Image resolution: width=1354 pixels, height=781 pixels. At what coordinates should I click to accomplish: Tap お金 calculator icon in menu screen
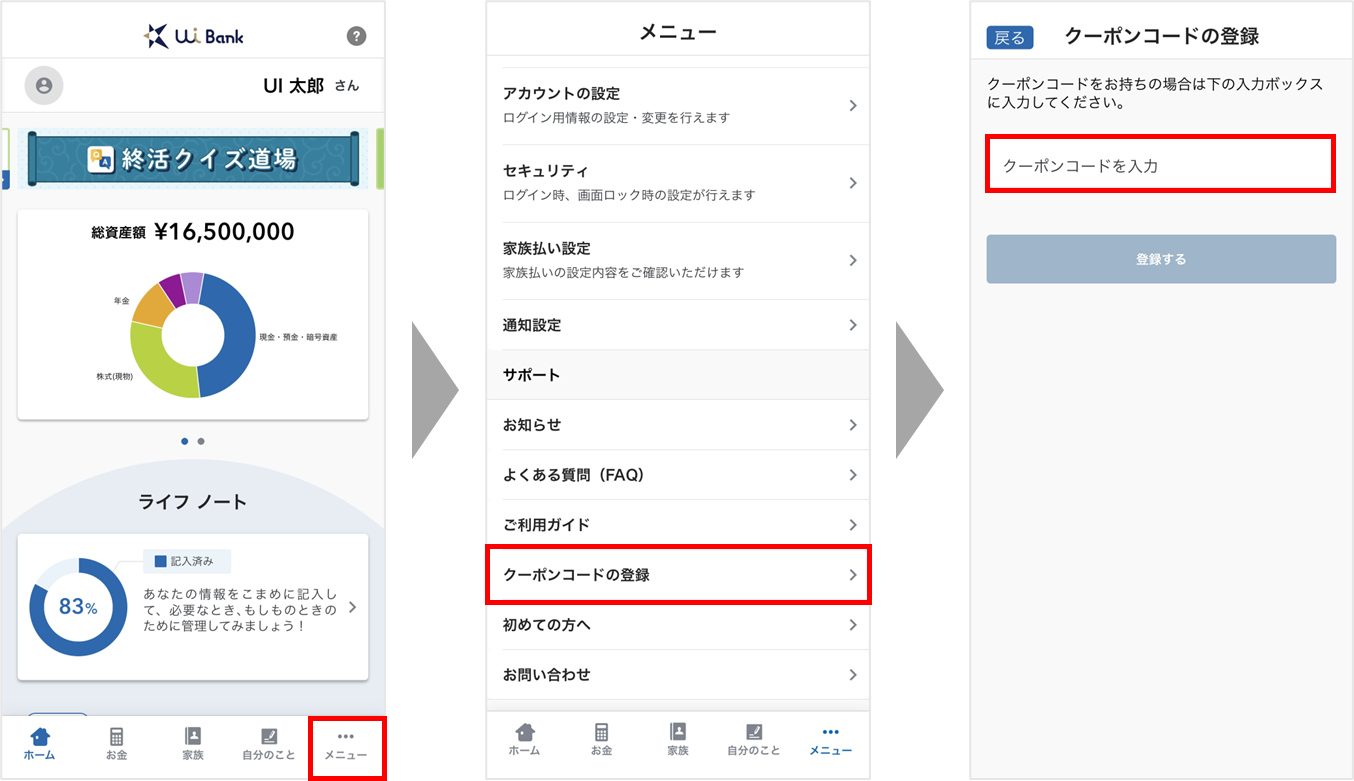tap(601, 732)
